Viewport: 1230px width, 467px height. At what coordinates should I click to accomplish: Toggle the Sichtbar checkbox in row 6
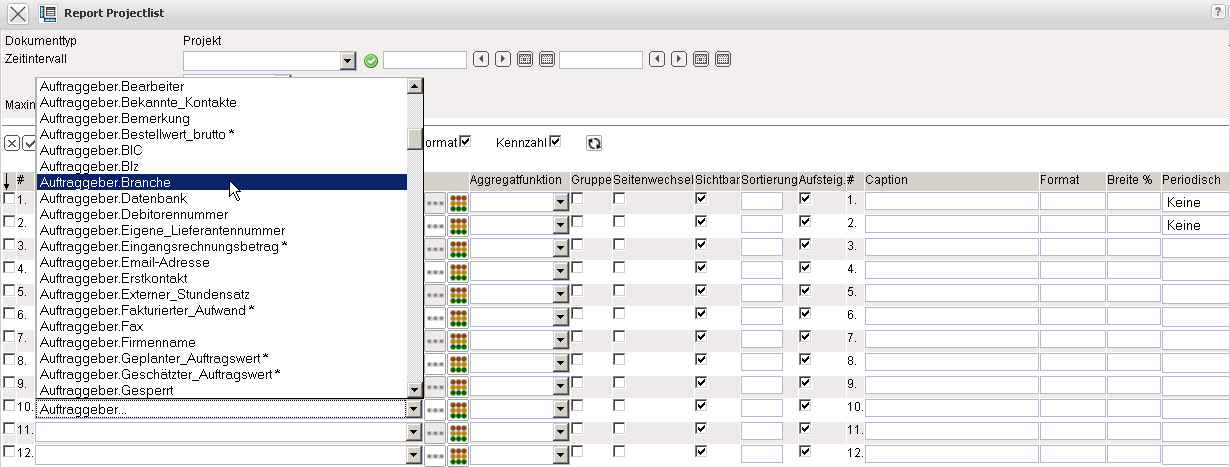click(700, 314)
